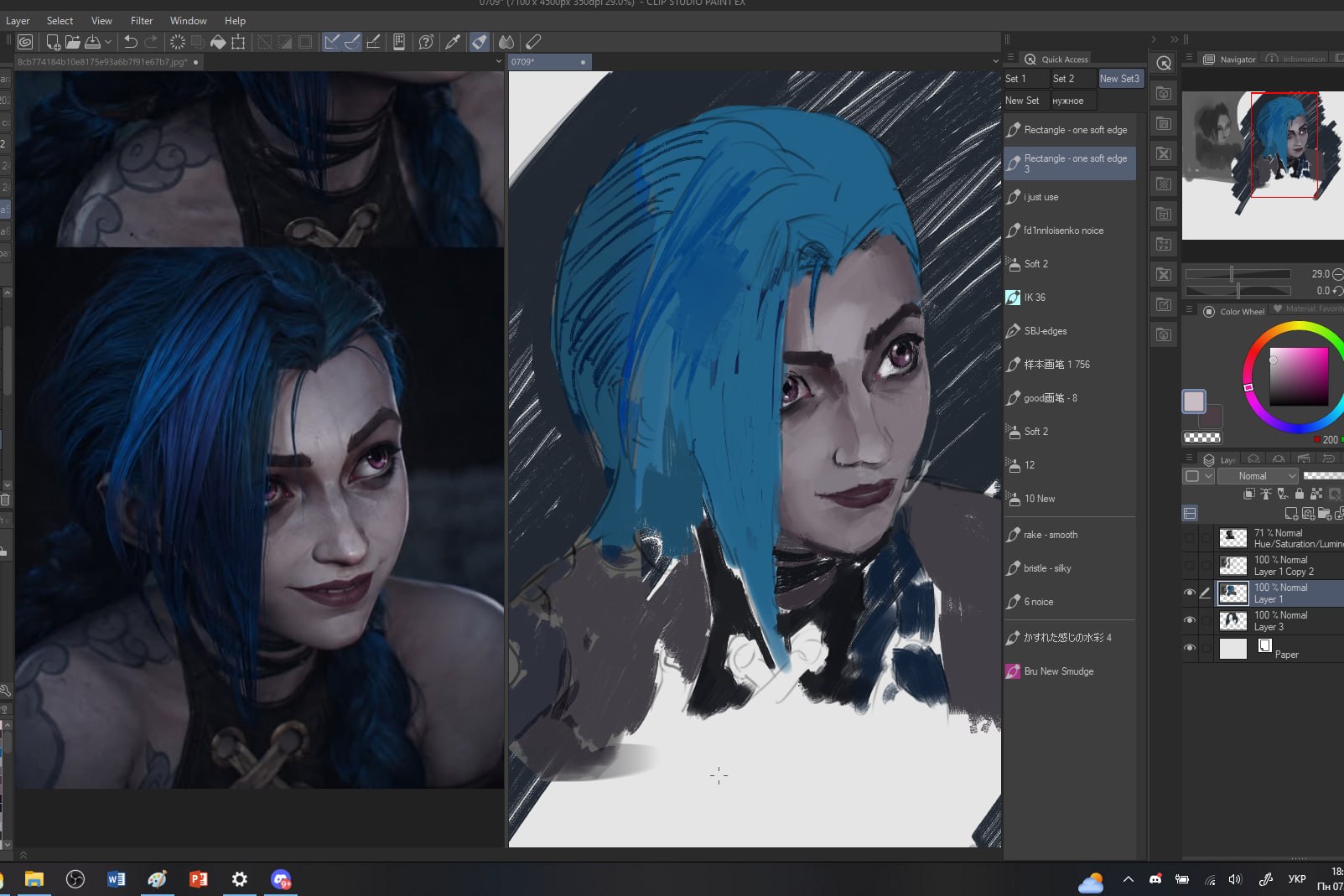
Task: Create a New Layer Folder
Action: [1325, 513]
